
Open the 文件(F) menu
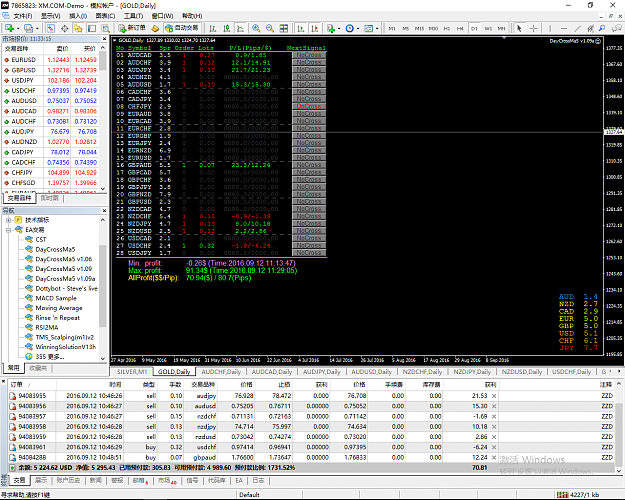pos(23,16)
